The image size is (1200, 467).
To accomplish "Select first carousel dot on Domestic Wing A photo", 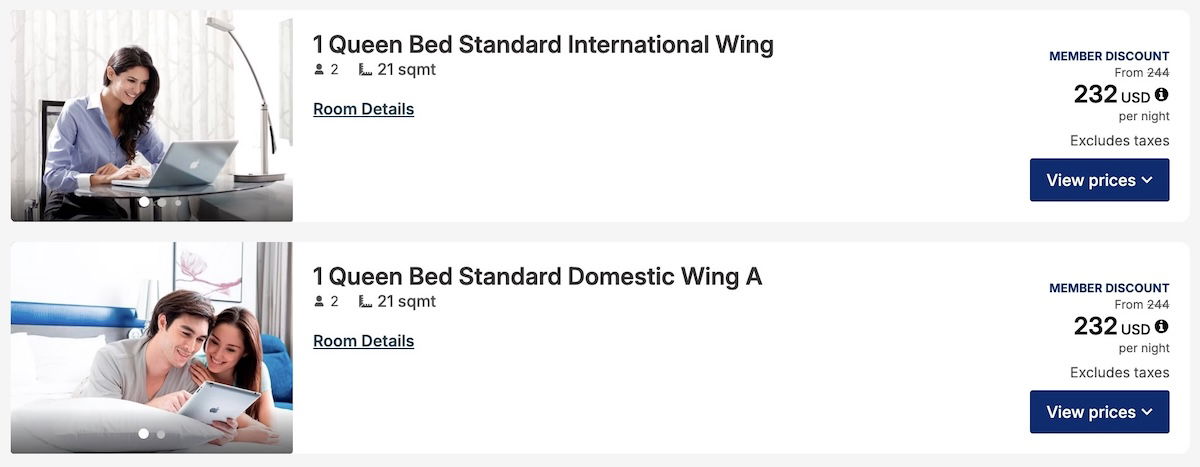I will (143, 434).
